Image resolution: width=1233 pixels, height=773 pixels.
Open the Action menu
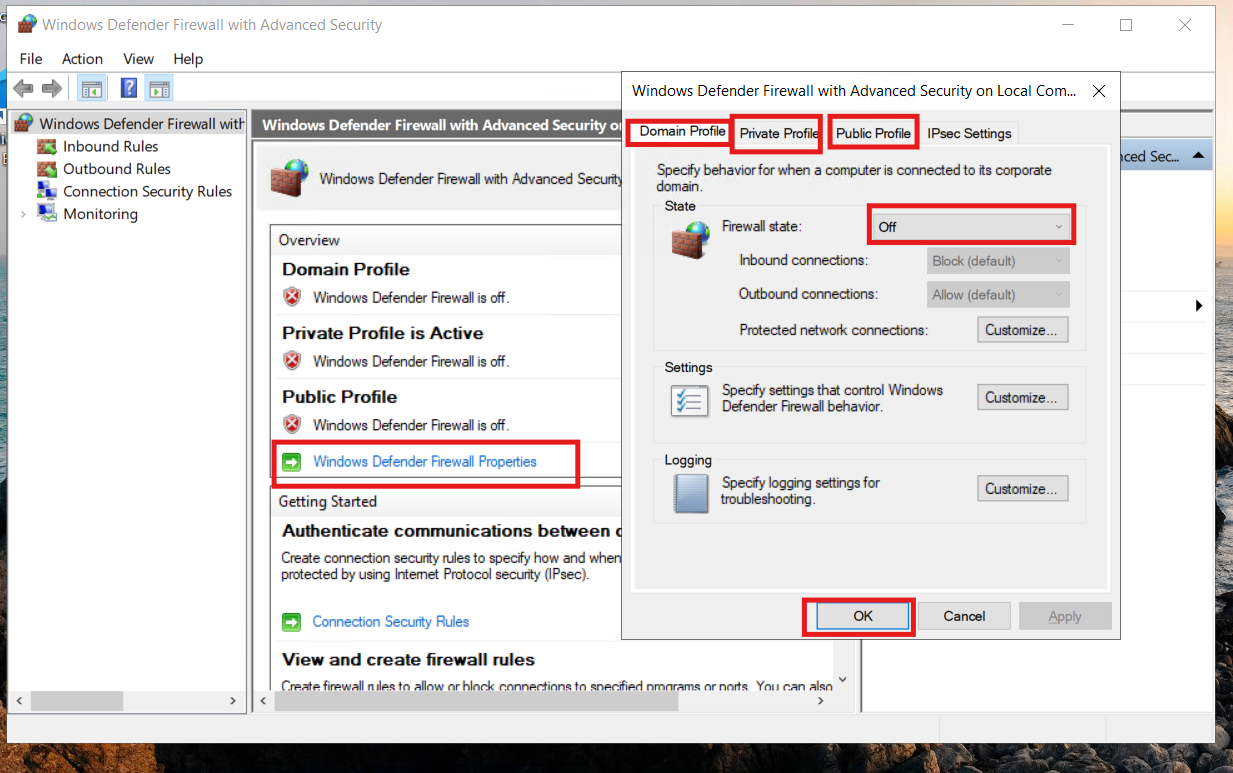click(x=82, y=59)
